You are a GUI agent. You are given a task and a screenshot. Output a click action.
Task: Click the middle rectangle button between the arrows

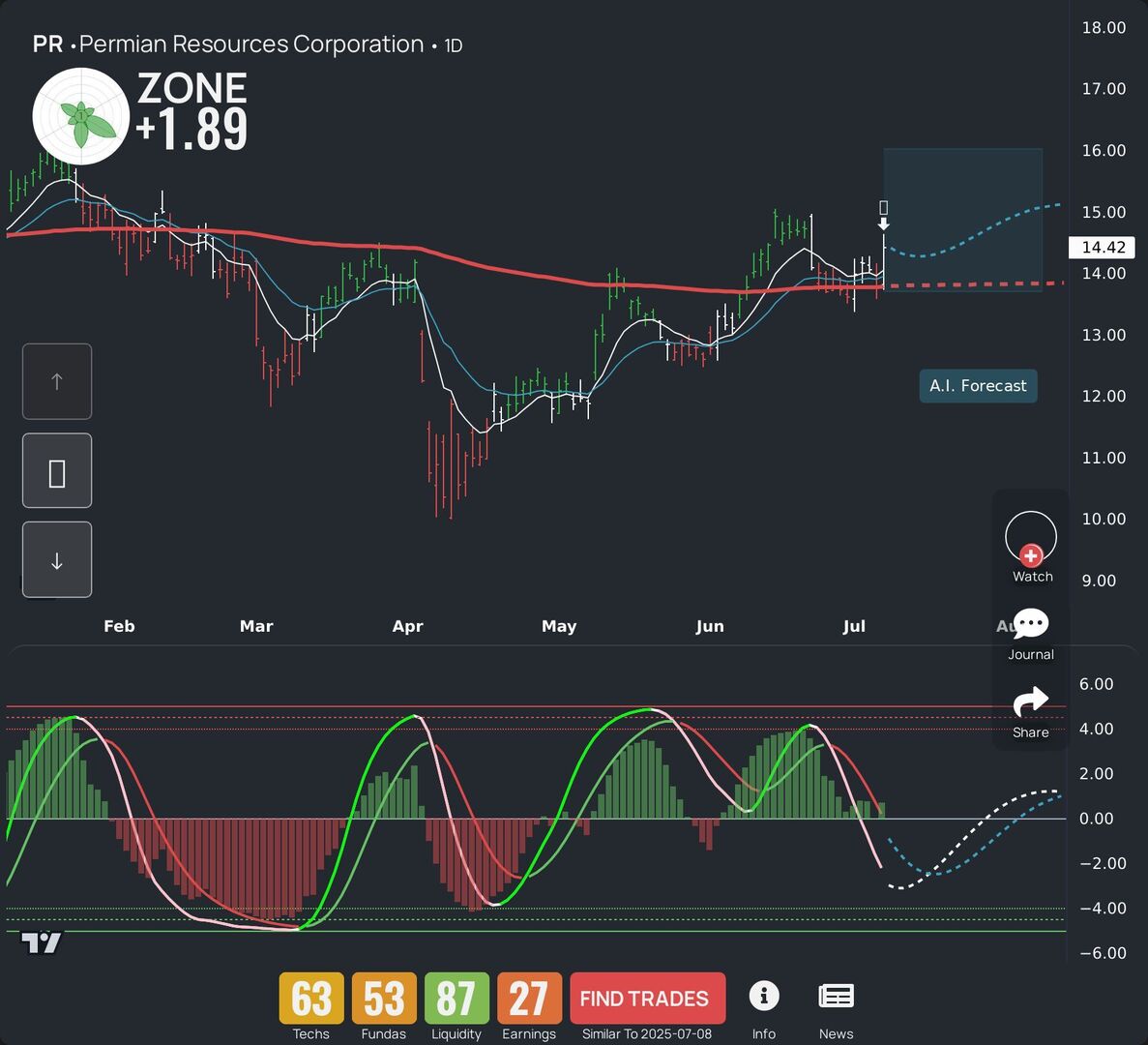57,470
